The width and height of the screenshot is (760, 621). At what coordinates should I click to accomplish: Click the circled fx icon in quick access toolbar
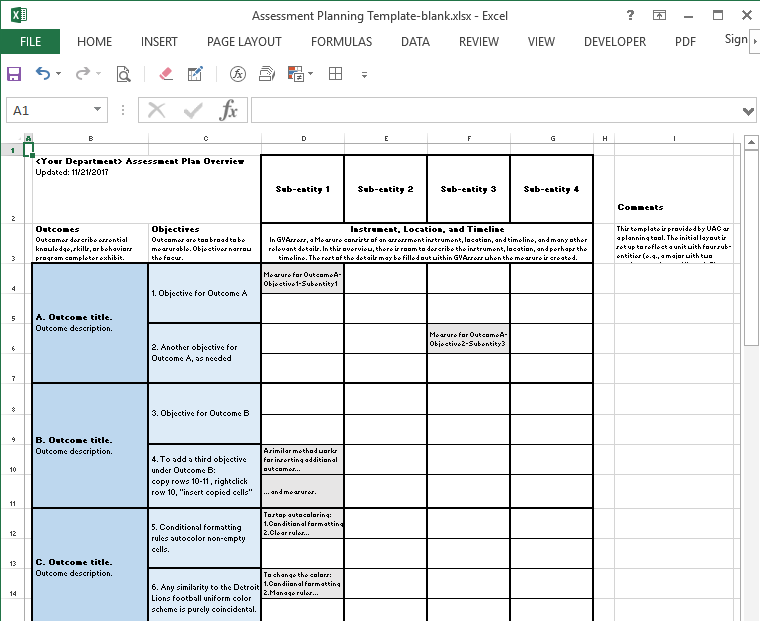(238, 74)
